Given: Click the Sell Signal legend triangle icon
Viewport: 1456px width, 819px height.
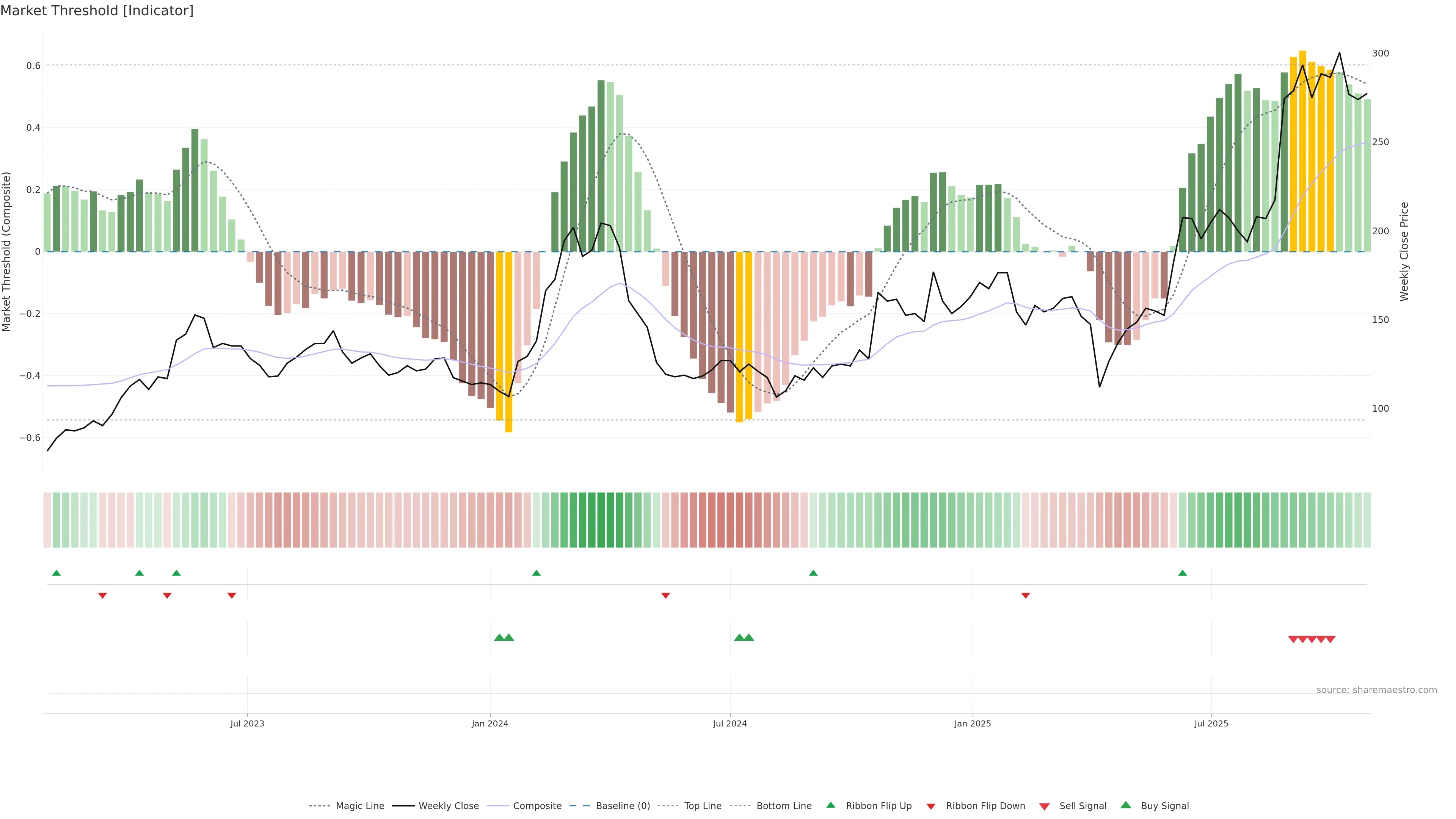Looking at the screenshot, I should click(x=1045, y=806).
